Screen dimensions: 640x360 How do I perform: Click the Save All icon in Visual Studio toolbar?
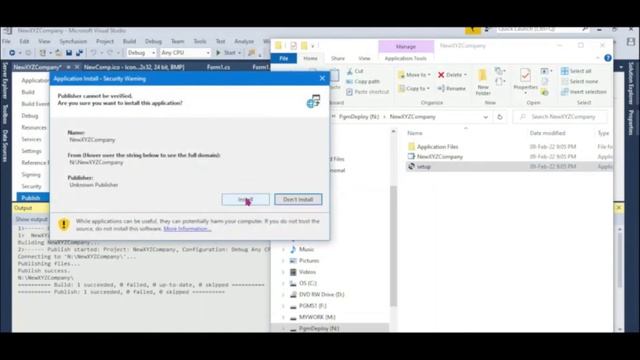[79, 53]
